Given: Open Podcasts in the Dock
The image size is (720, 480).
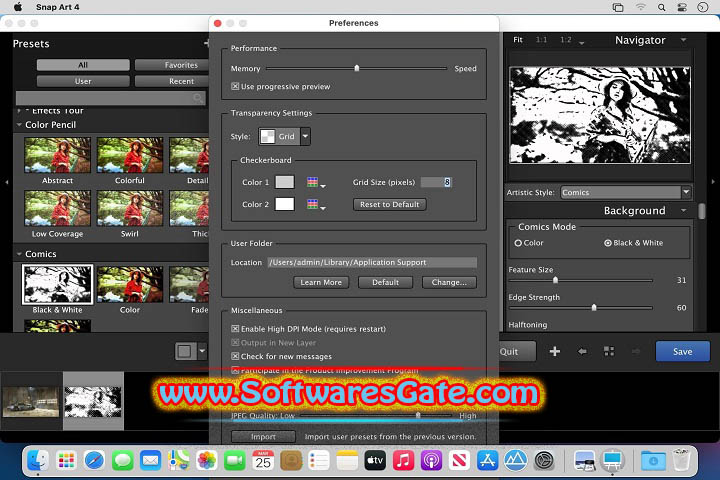Looking at the screenshot, I should [431, 460].
